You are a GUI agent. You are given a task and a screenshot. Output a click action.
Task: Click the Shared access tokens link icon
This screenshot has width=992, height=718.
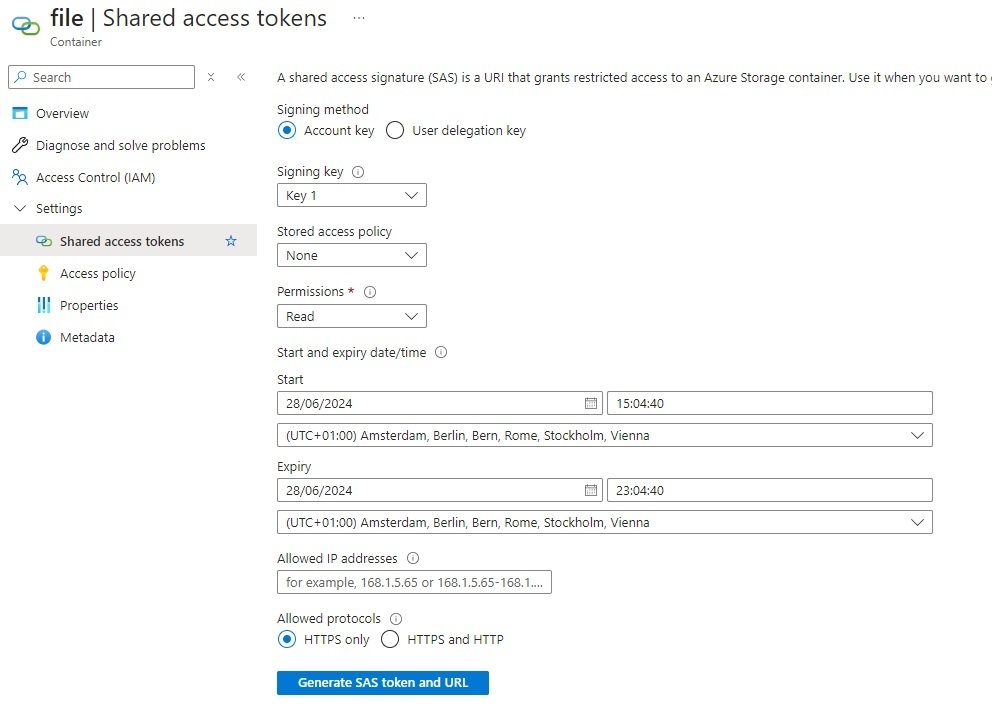[45, 241]
